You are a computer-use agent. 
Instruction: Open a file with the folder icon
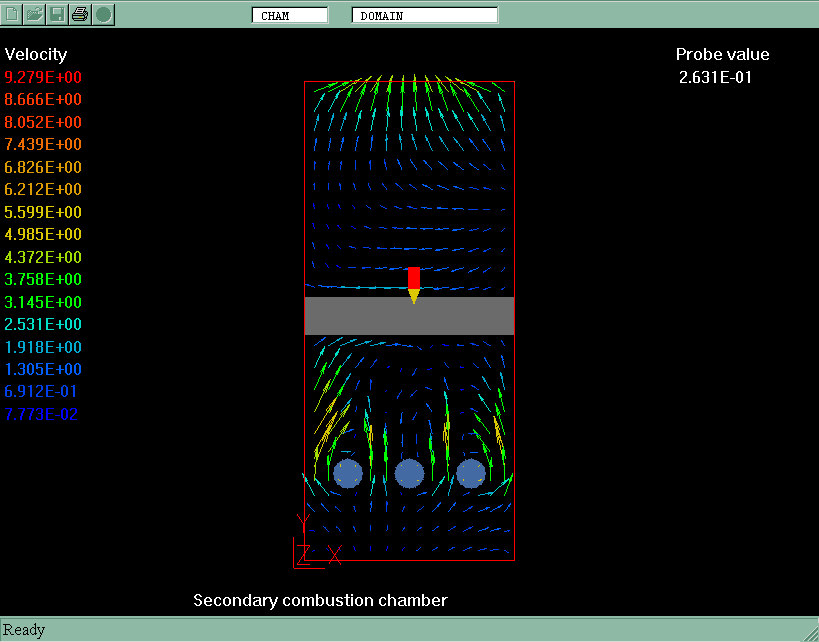pyautogui.click(x=35, y=14)
